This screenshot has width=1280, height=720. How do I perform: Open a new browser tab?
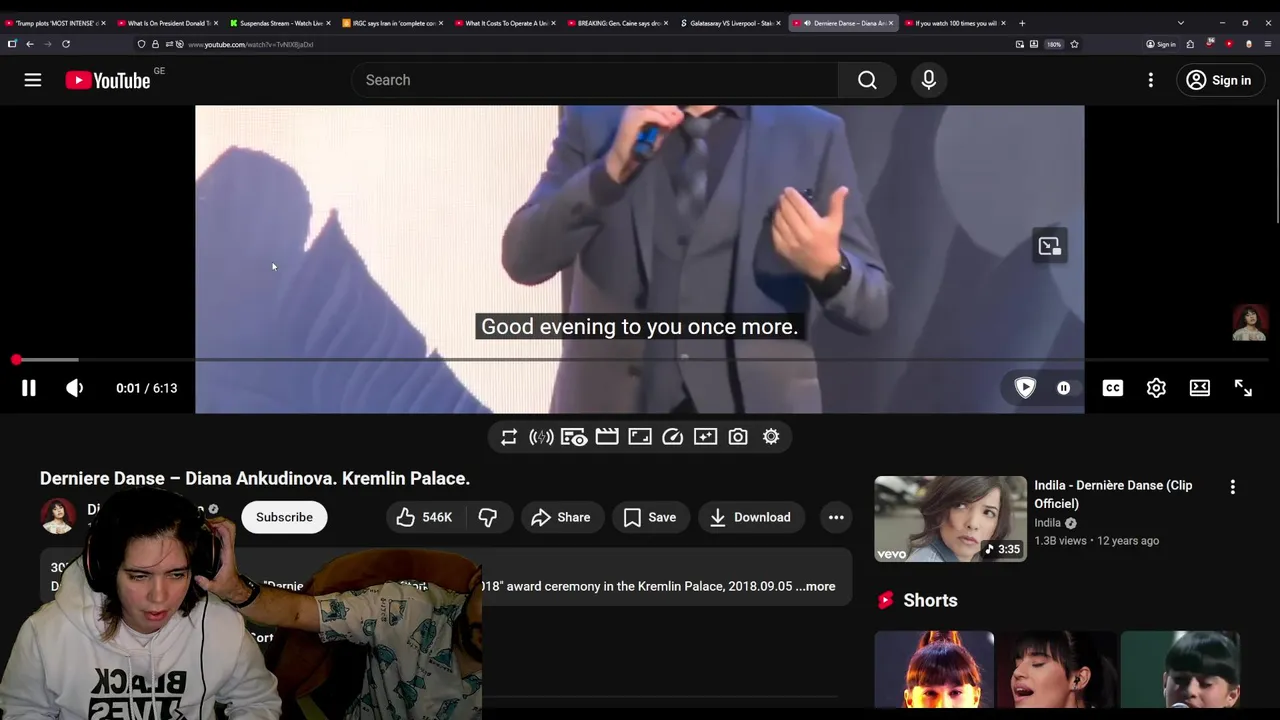(1022, 23)
